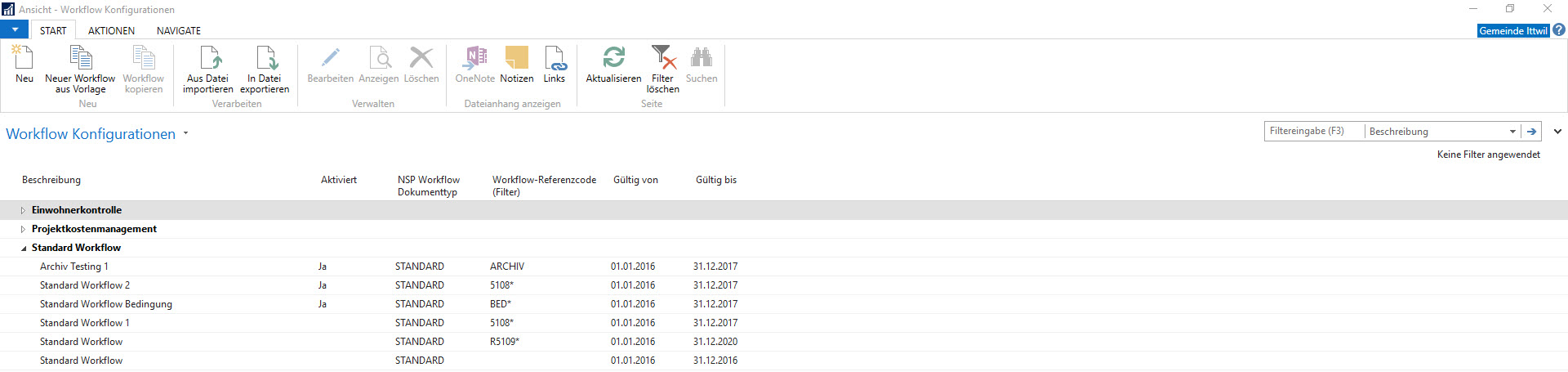Switch to the AKTIONEN ribbon tab
Screen dimensions: 1568x372
tap(112, 31)
